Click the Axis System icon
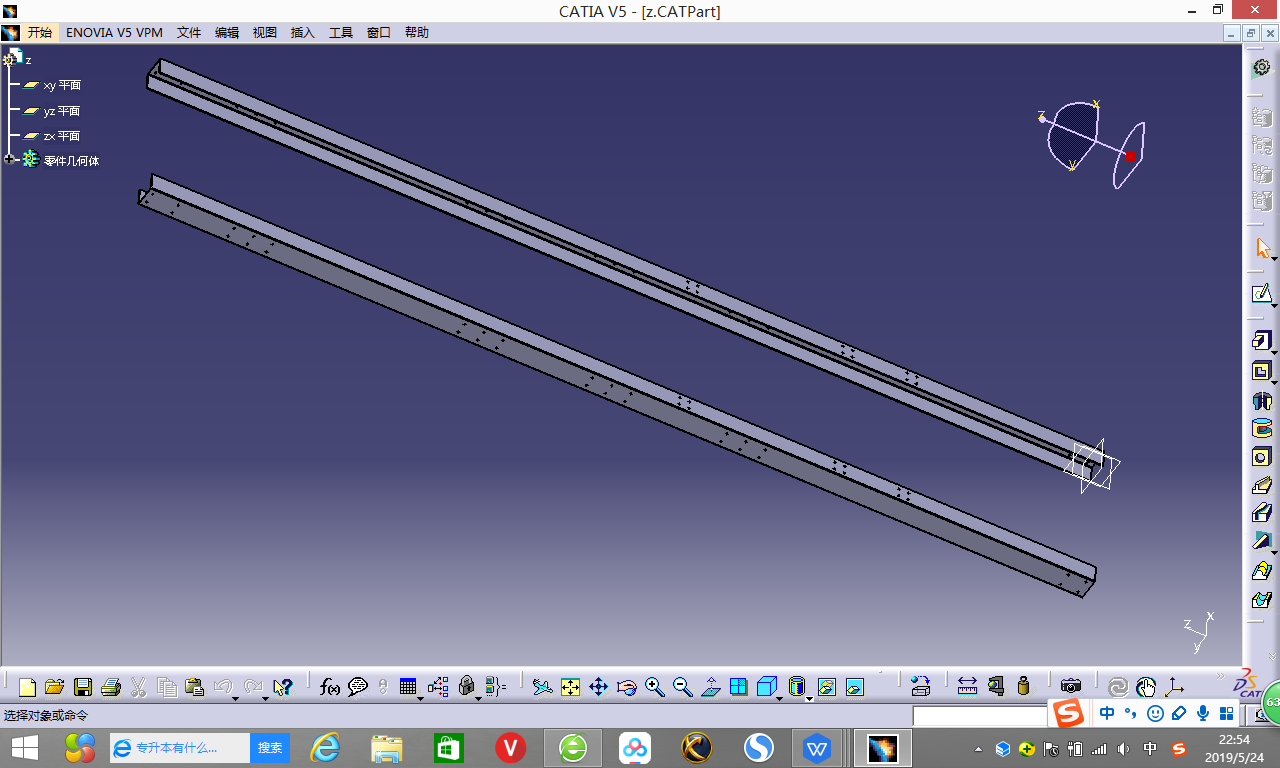This screenshot has height=768, width=1280. tap(1175, 687)
